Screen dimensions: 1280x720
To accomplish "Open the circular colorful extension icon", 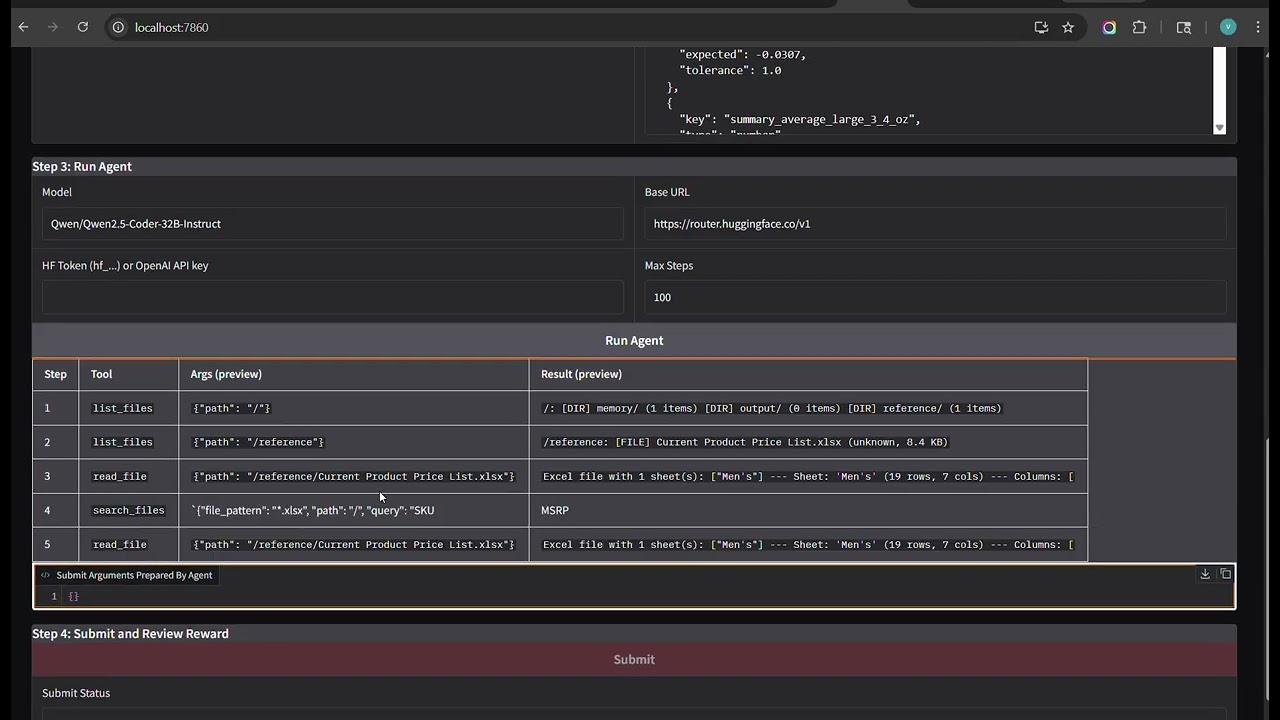I will point(1109,27).
